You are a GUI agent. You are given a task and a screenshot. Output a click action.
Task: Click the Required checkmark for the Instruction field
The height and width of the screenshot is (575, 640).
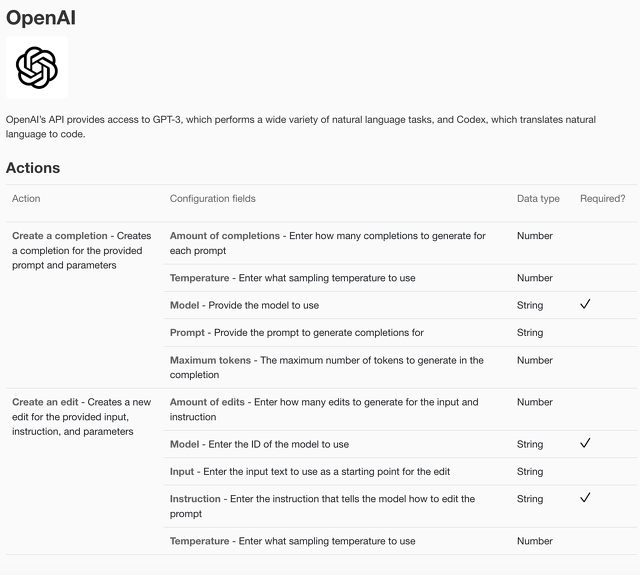coord(585,498)
